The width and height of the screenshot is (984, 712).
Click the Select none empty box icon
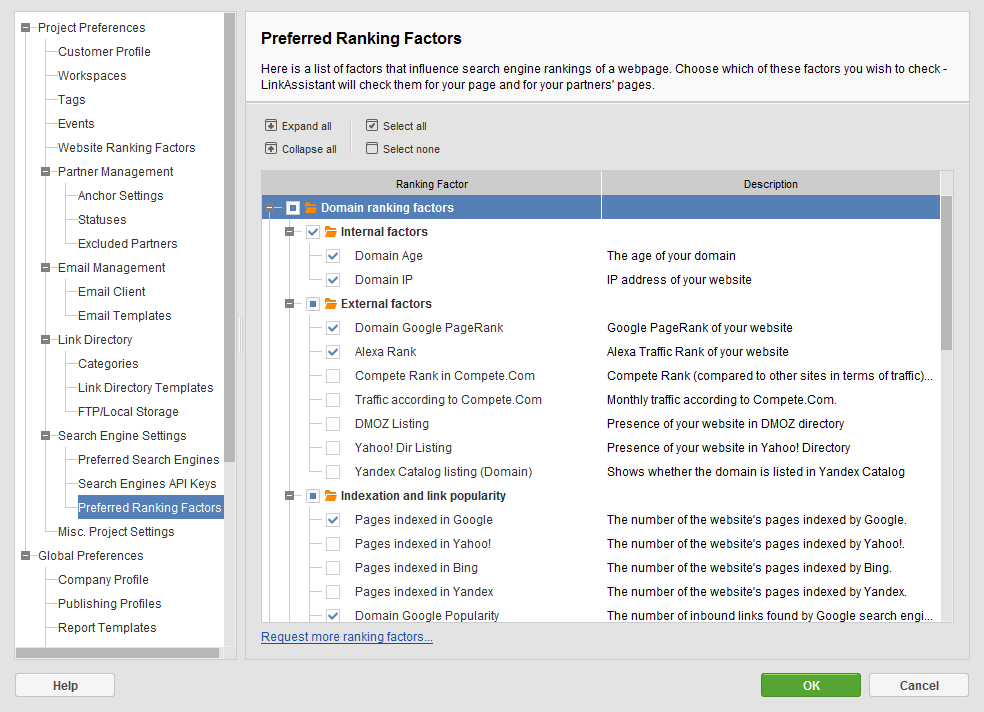coord(372,149)
